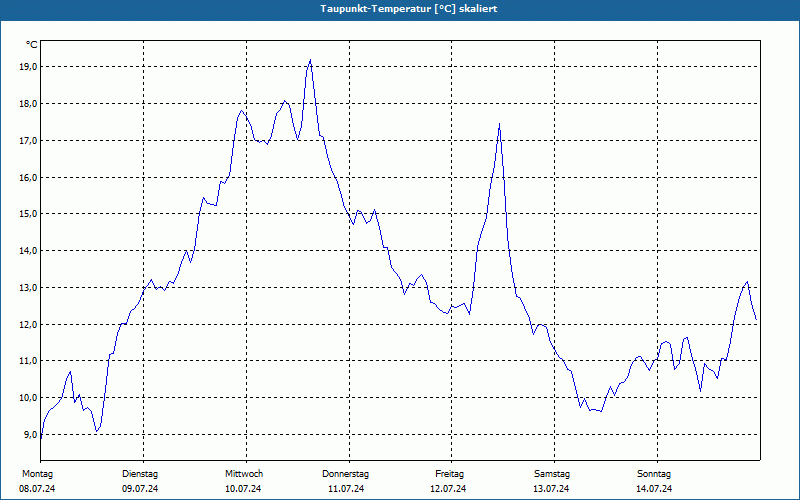Image resolution: width=800 pixels, height=500 pixels.
Task: Click the date 08.07.24
Action: 37,489
